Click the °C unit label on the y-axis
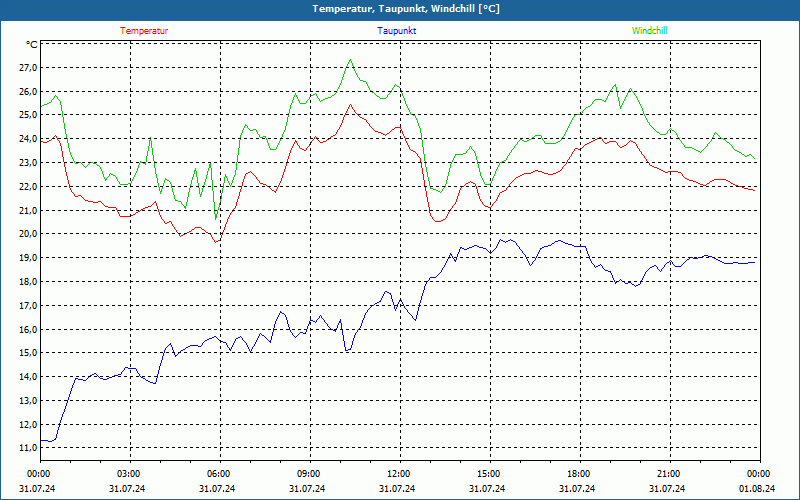Image resolution: width=800 pixels, height=500 pixels. tap(31, 45)
